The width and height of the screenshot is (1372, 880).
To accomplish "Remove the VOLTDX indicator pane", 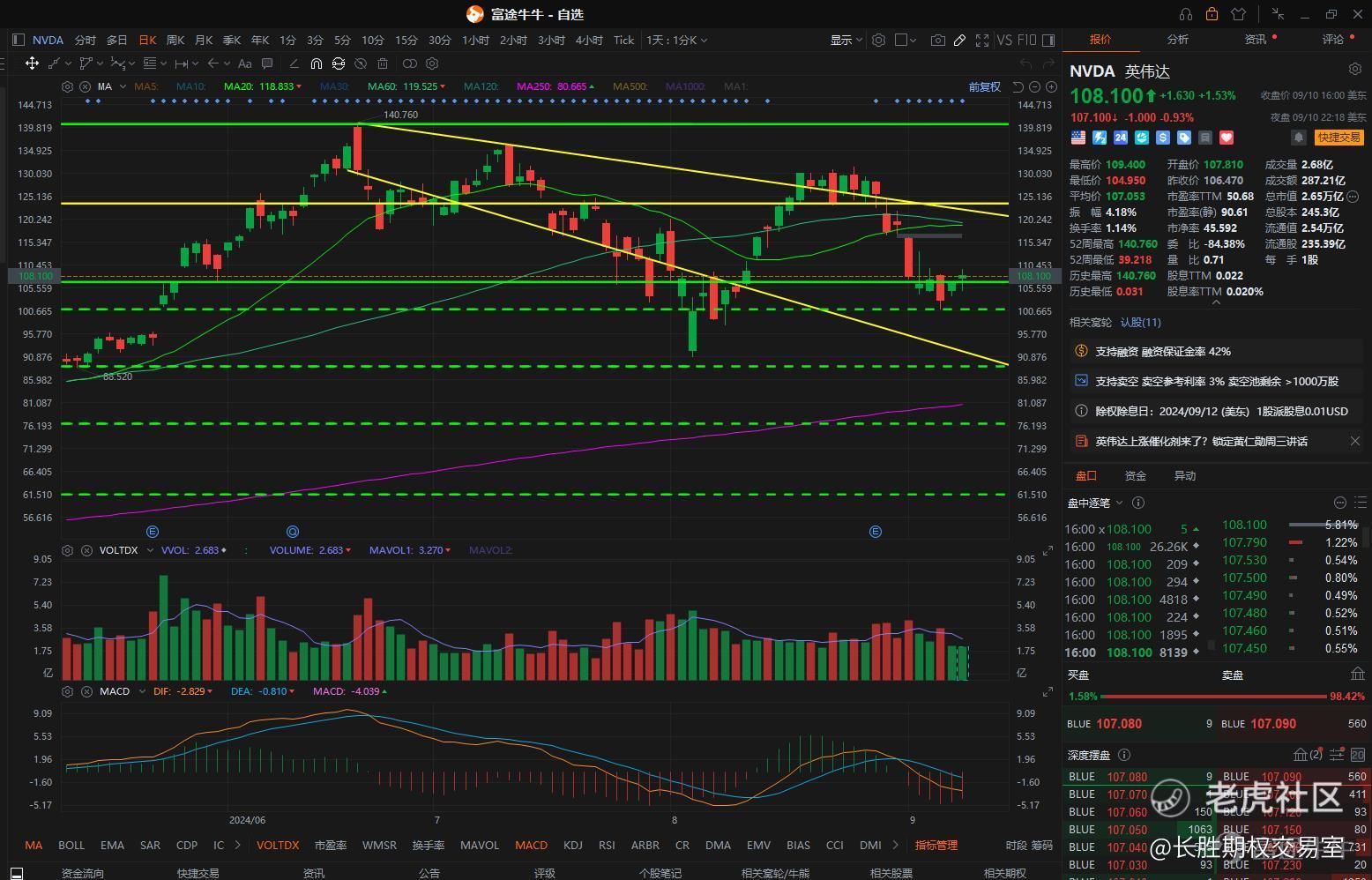I will point(86,550).
